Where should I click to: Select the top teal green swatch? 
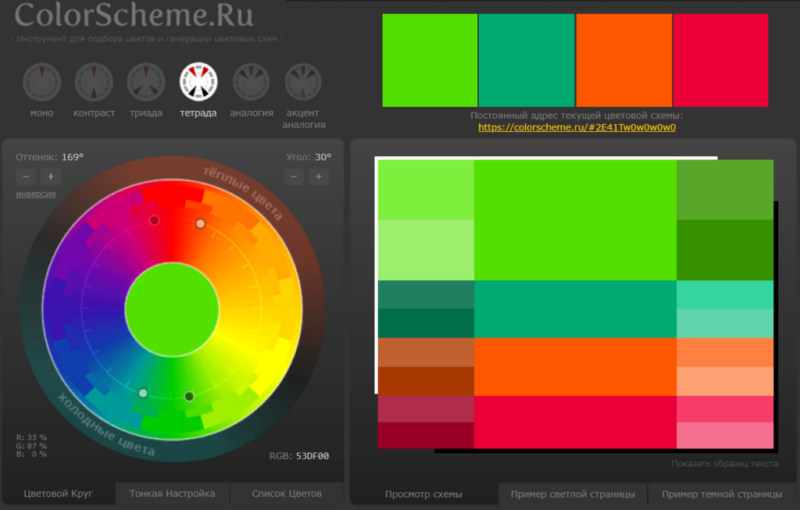(527, 60)
